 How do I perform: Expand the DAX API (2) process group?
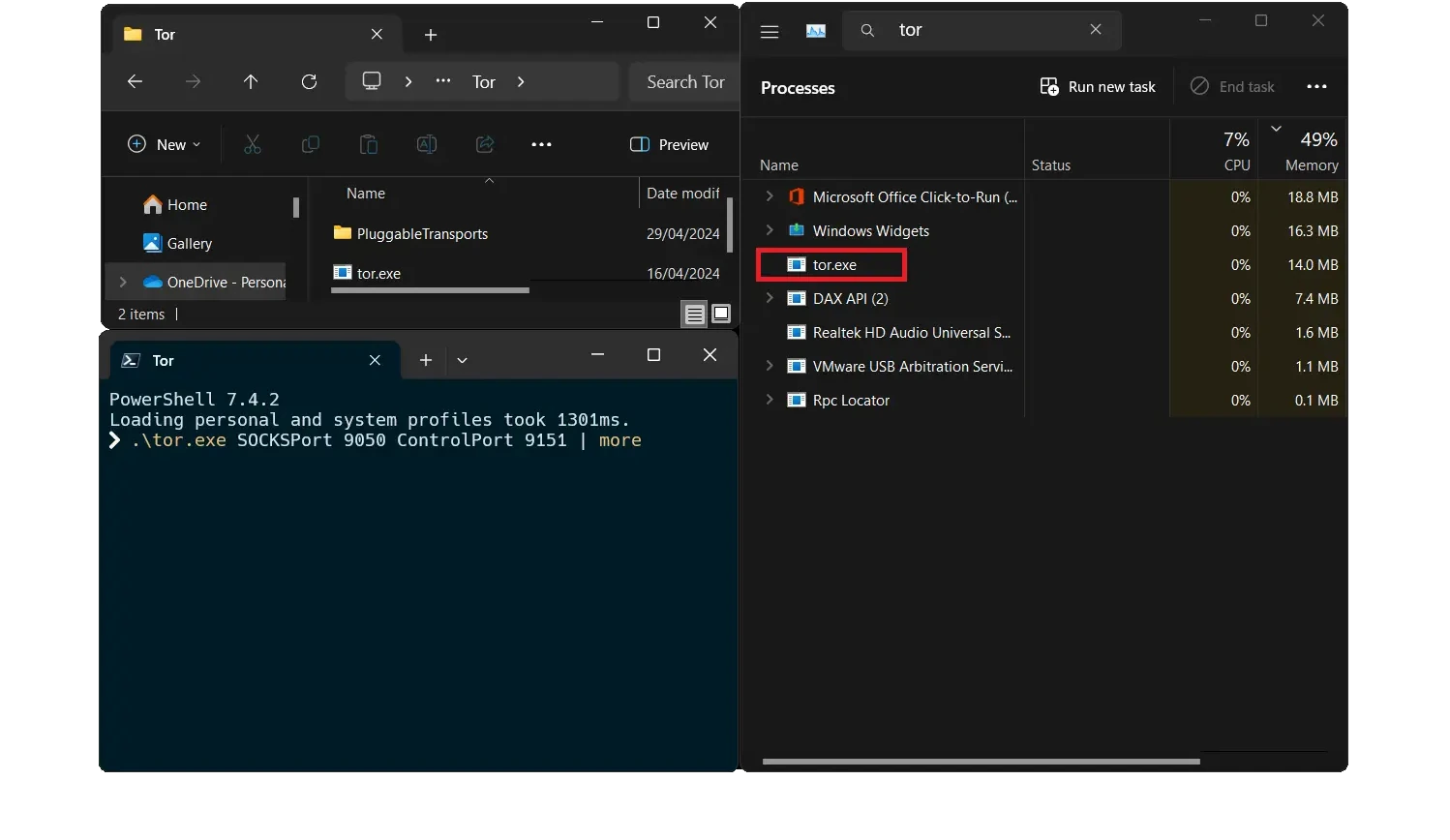tap(770, 298)
